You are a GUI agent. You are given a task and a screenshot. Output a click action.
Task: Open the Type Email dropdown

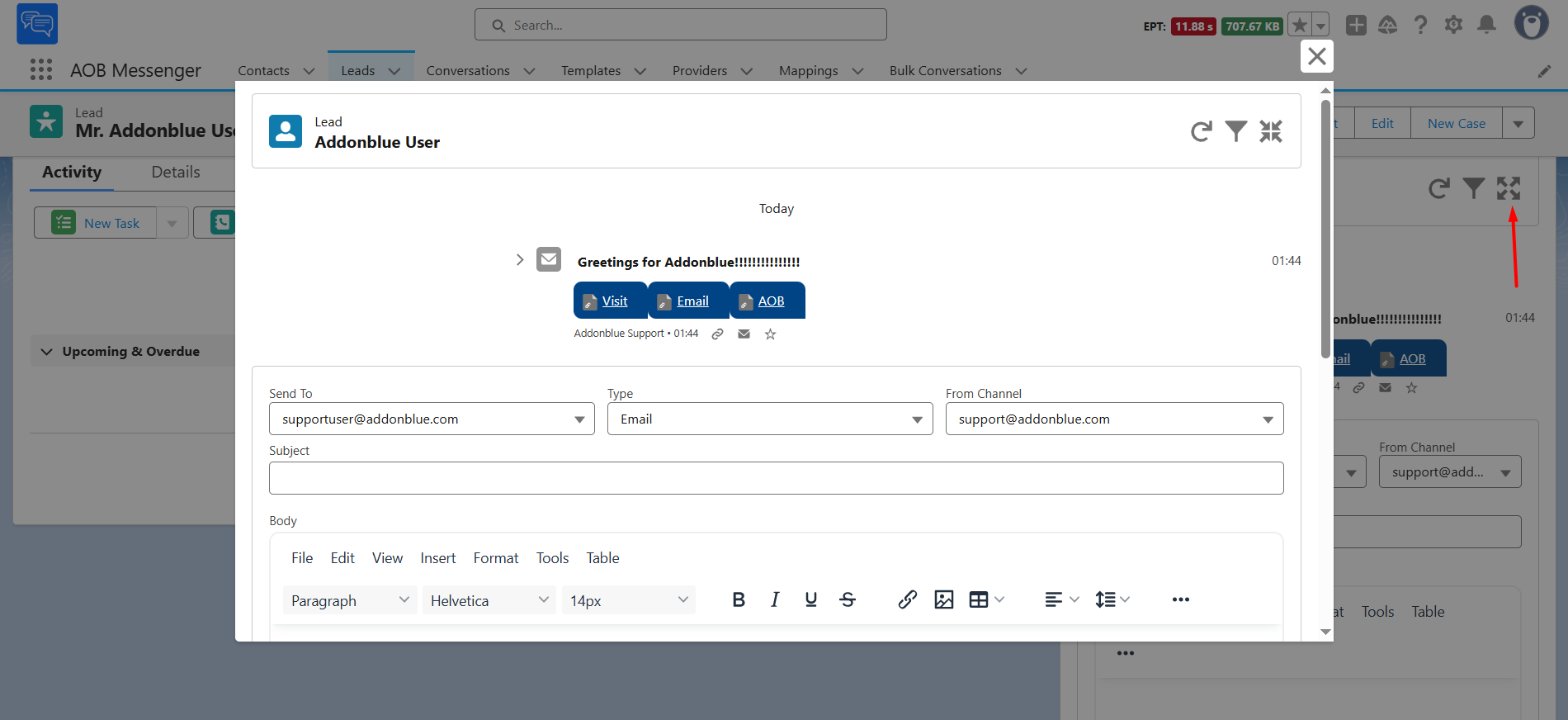click(x=770, y=419)
